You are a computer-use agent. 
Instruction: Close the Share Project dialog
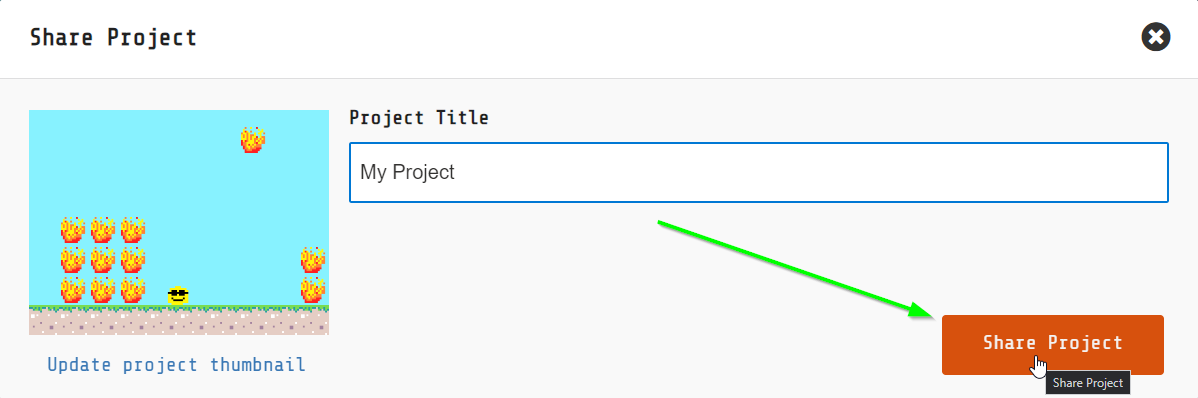click(x=1155, y=37)
